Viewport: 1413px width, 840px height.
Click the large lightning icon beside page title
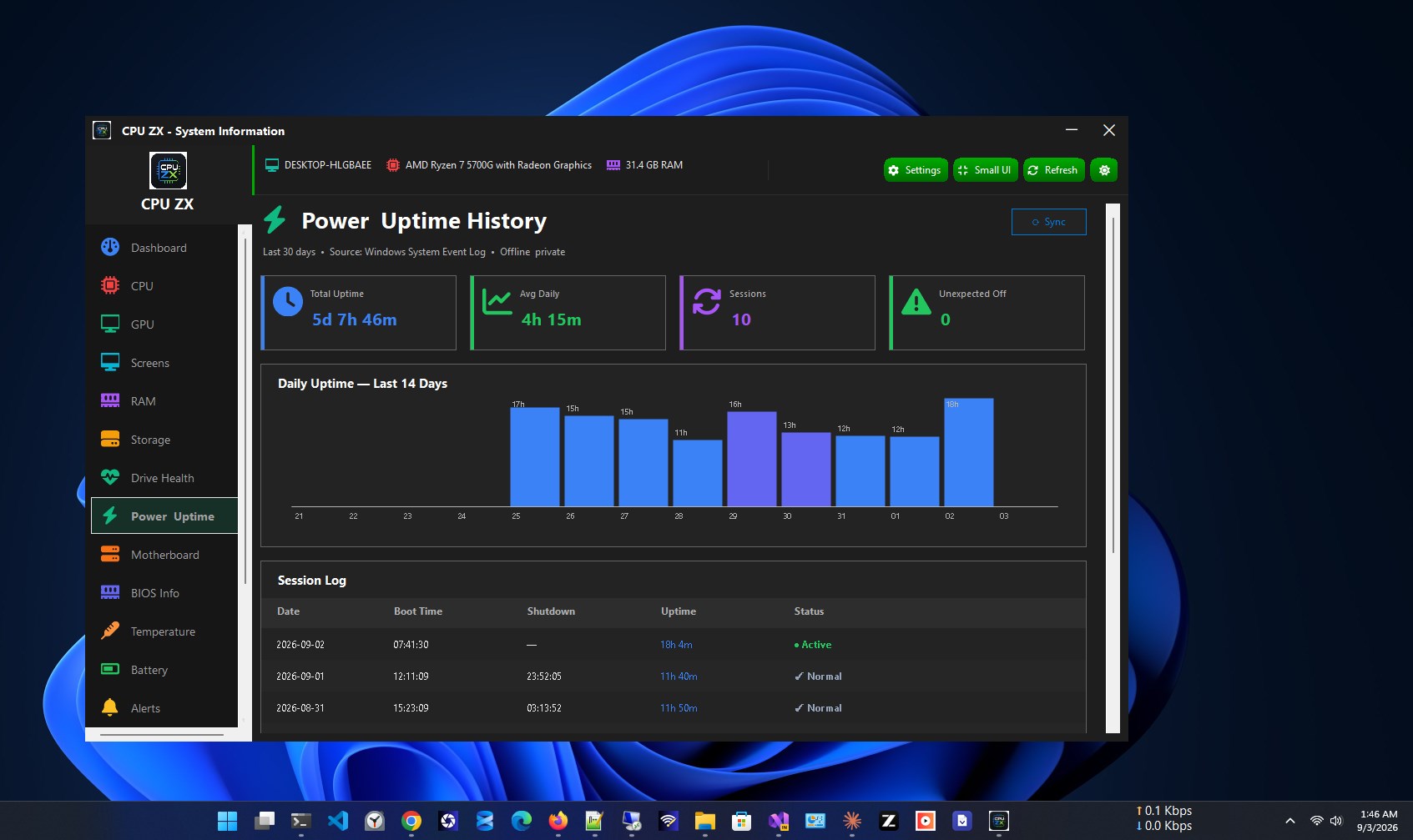275,219
